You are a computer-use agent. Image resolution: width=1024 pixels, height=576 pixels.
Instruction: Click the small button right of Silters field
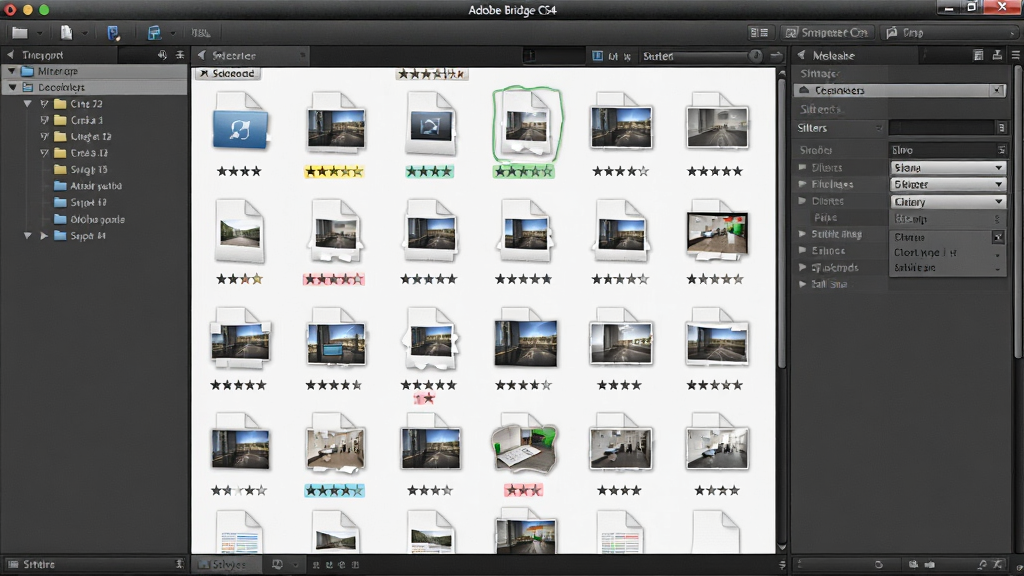click(1001, 128)
